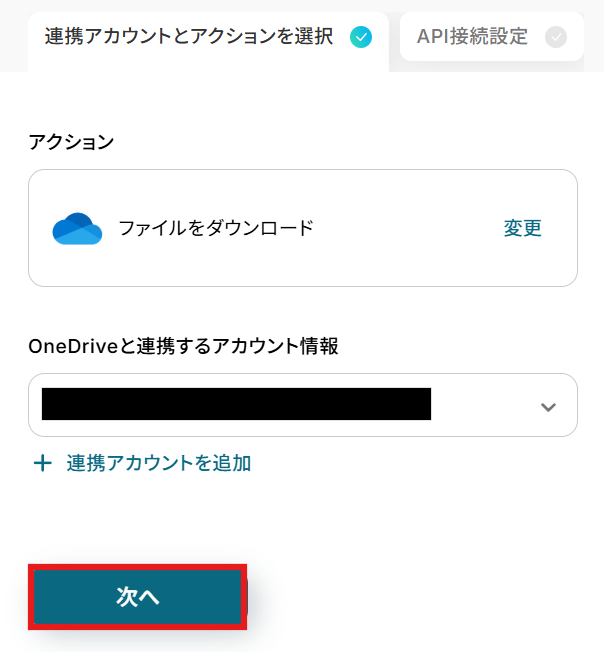Click blank space right of 連携アカウントを追加
This screenshot has height=652, width=604.
420,463
